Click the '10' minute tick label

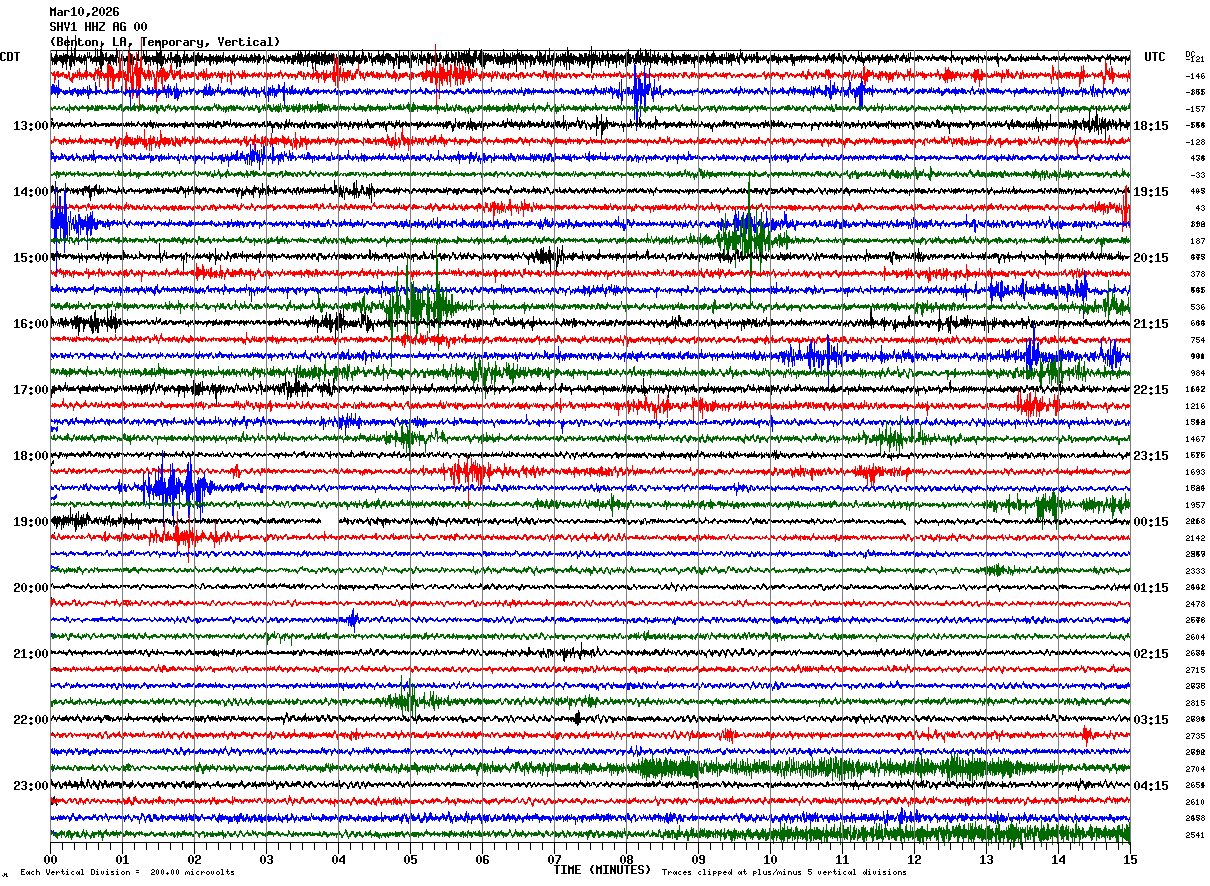pos(770,859)
